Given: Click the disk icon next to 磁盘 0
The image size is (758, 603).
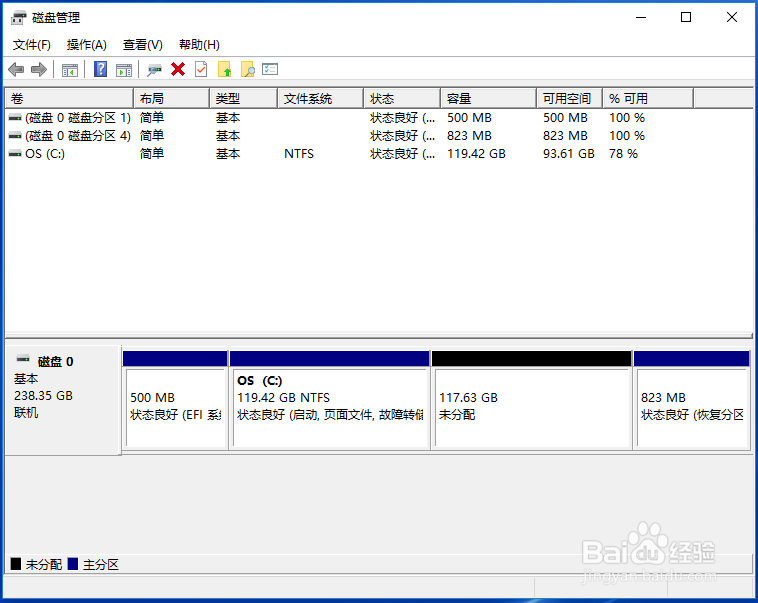Looking at the screenshot, I should pyautogui.click(x=23, y=359).
